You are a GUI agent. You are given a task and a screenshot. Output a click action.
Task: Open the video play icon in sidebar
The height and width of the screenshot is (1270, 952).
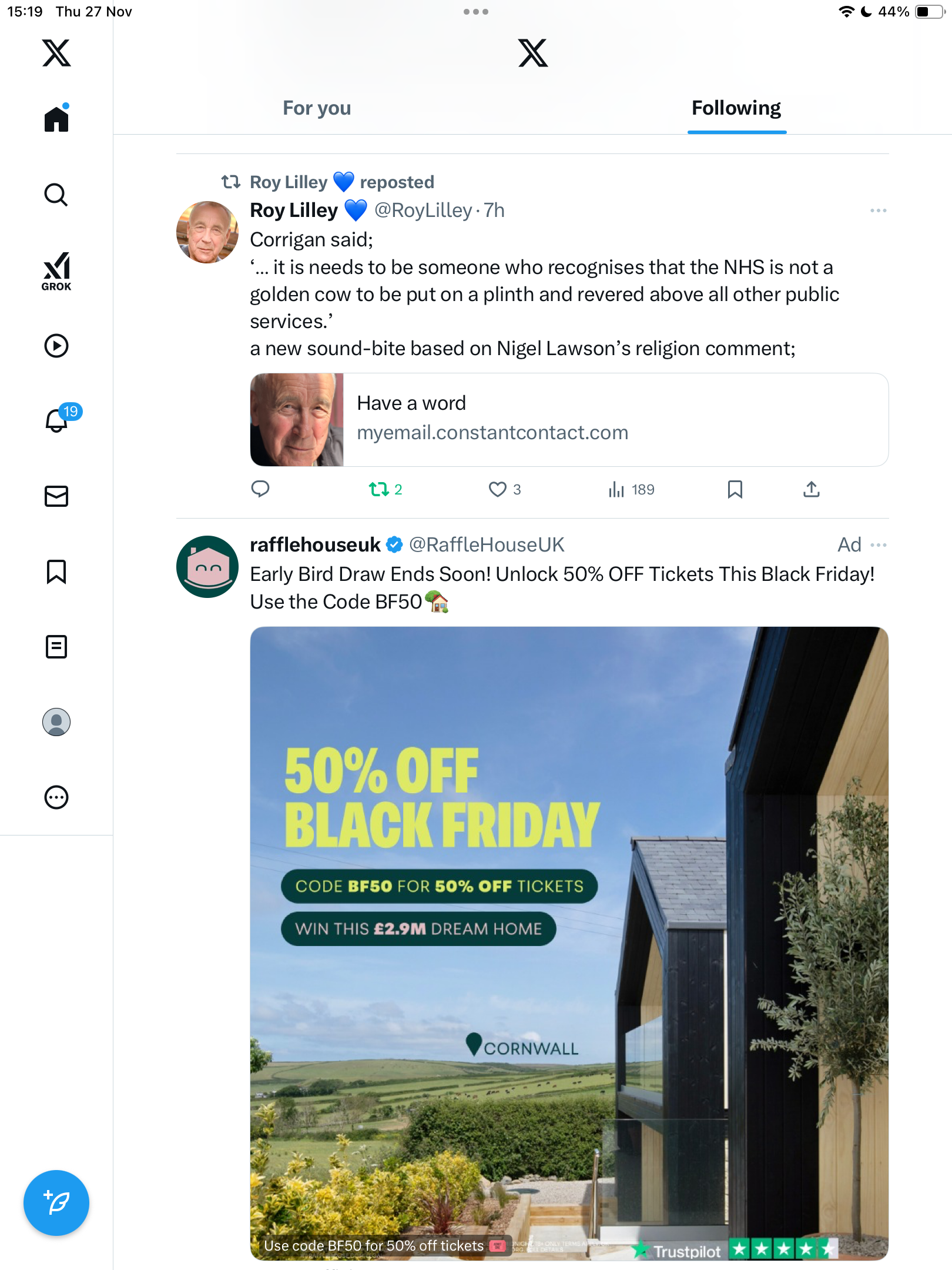(56, 346)
